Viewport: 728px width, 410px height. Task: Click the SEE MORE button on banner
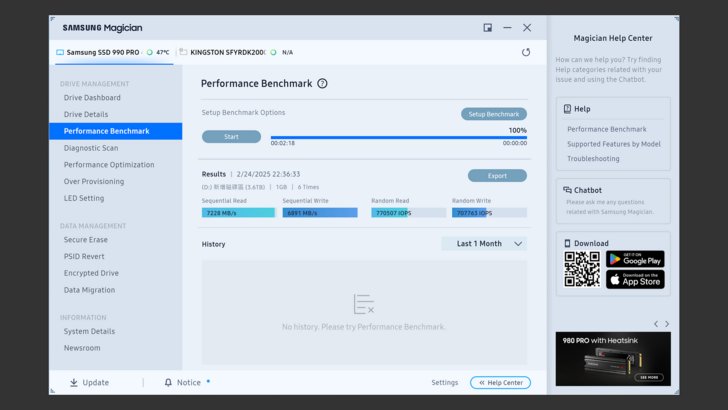coord(649,377)
